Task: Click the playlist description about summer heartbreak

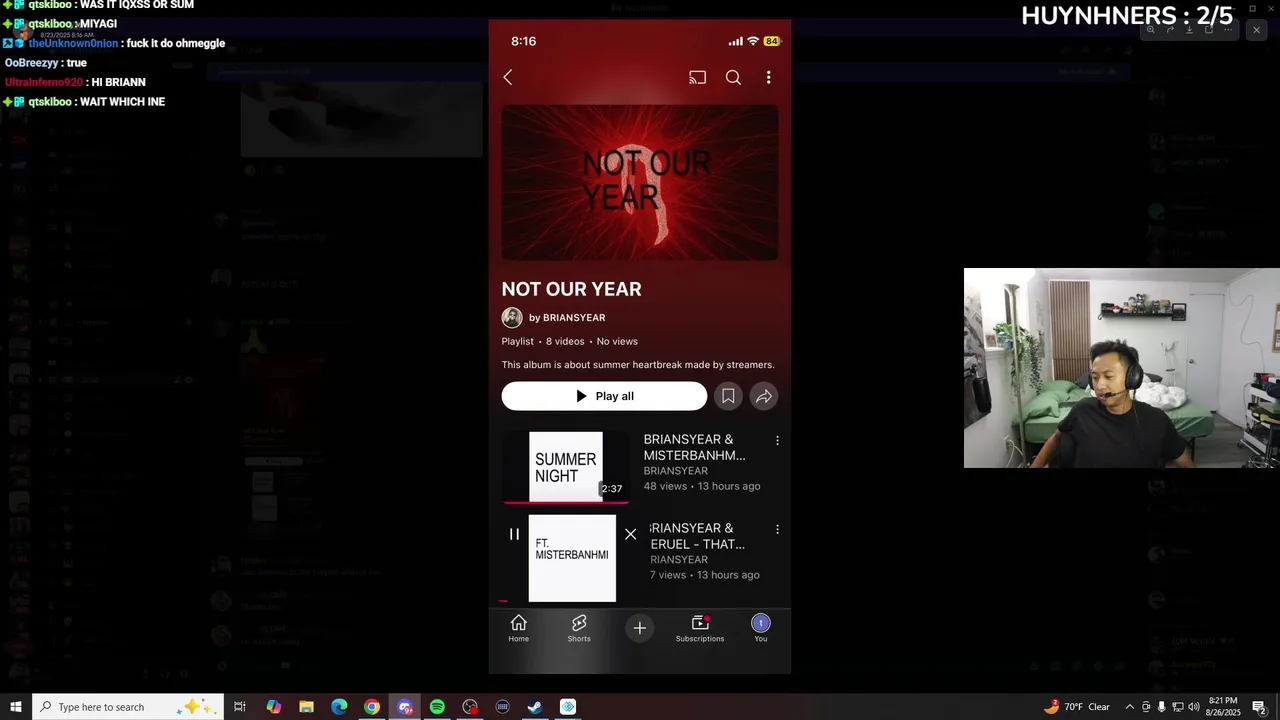Action: [638, 365]
